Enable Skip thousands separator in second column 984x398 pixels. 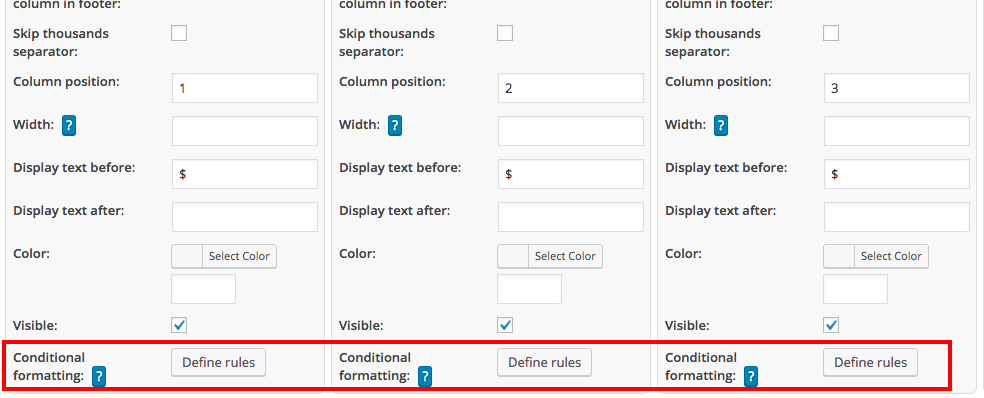(x=505, y=33)
